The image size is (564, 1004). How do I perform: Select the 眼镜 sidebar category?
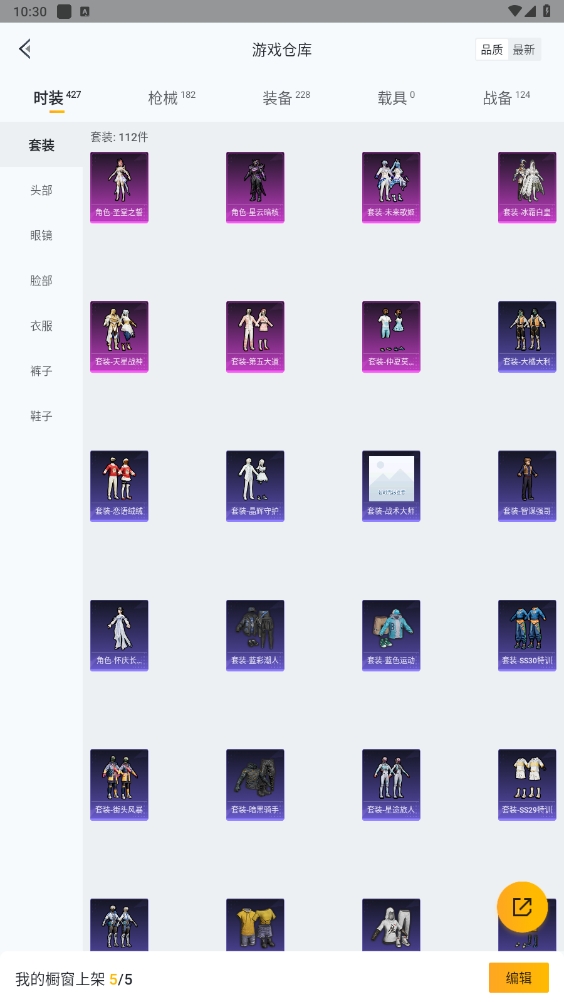42,235
